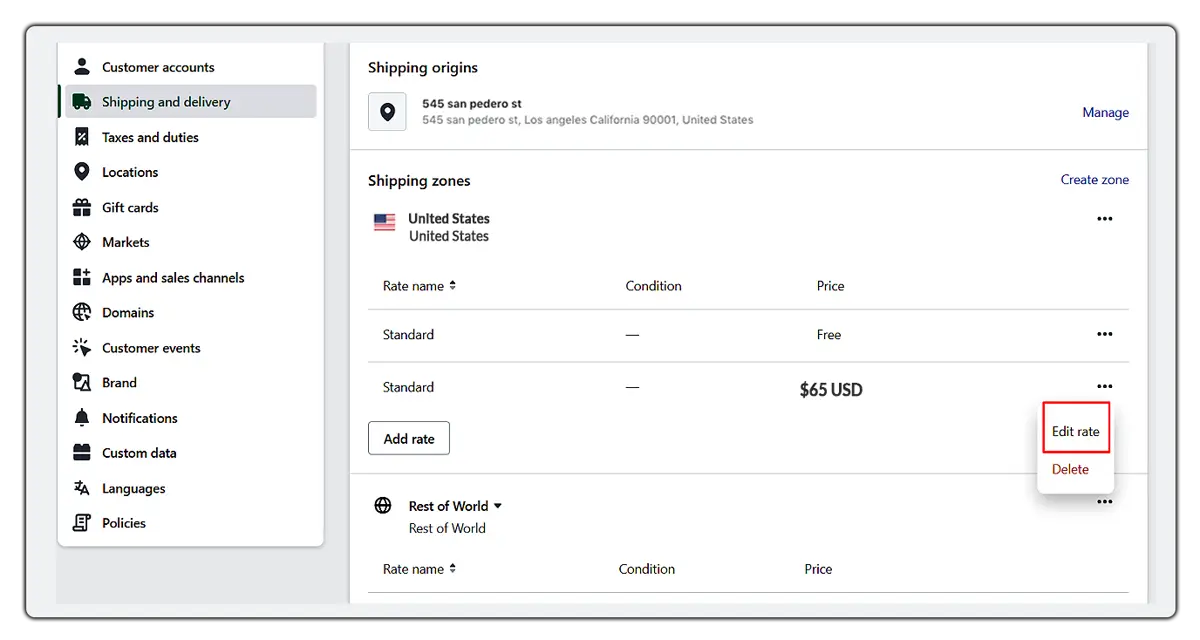Click the Customer events cursor icon
Screen dimensions: 1200x640
tap(82, 347)
